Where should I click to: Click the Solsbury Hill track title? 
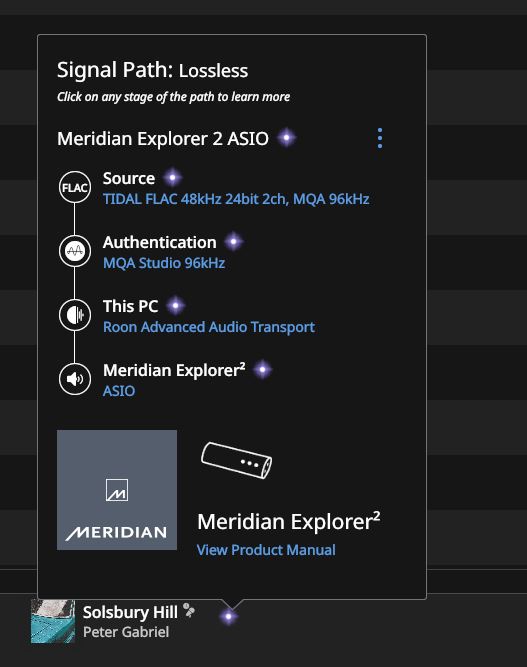130,612
